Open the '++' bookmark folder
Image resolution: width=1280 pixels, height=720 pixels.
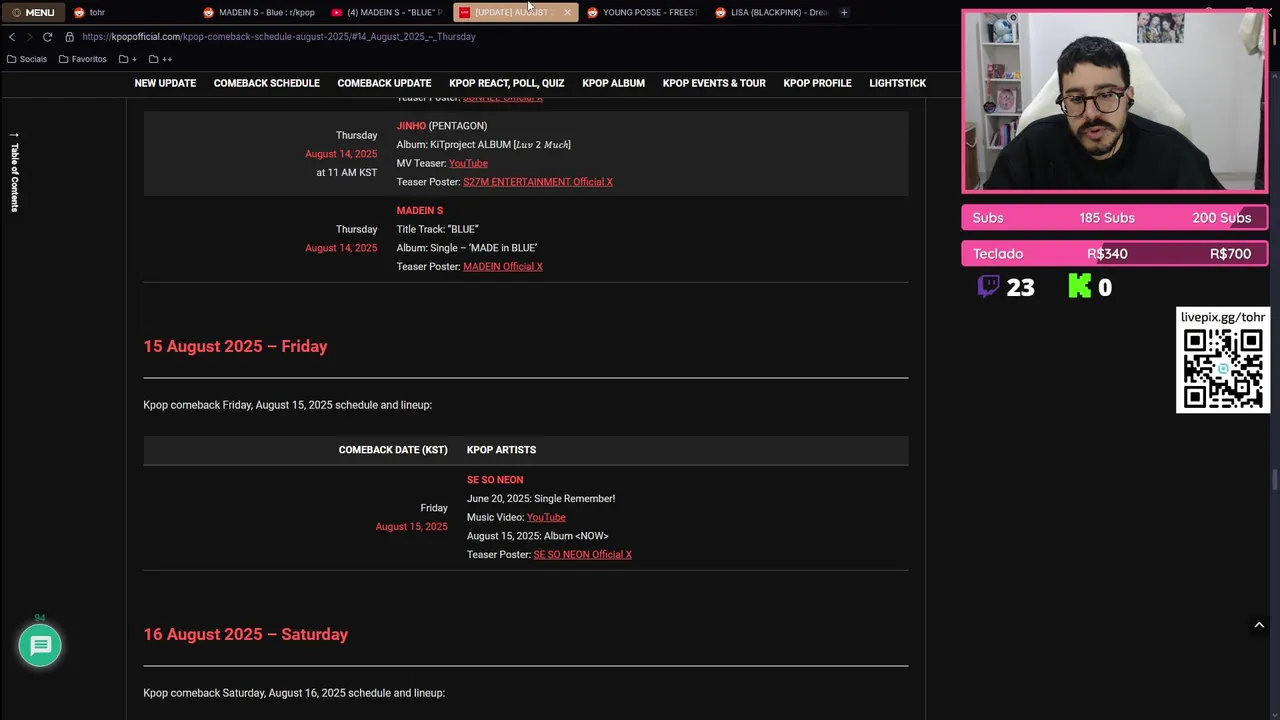click(x=160, y=59)
